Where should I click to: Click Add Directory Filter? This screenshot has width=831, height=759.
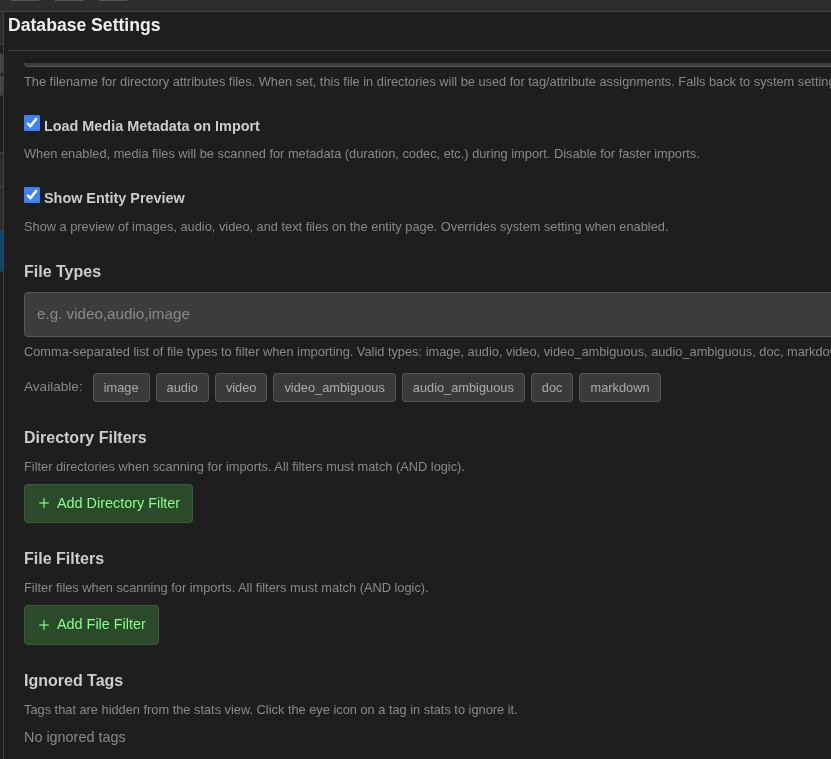click(108, 503)
